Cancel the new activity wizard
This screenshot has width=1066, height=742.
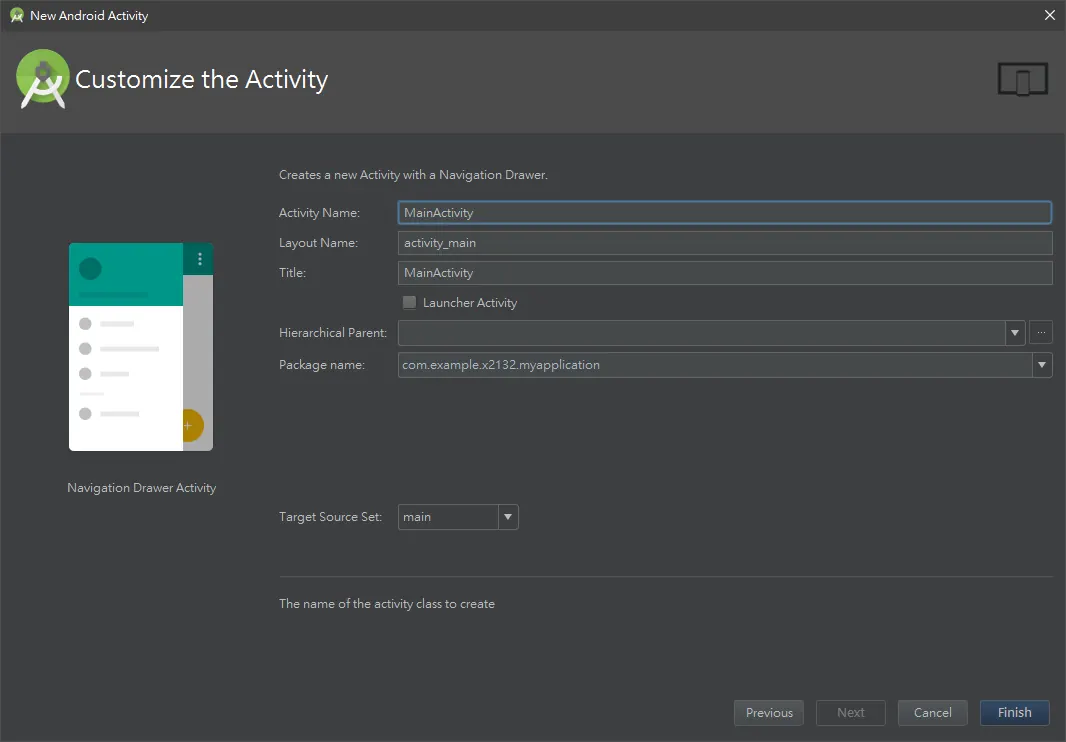pos(932,713)
